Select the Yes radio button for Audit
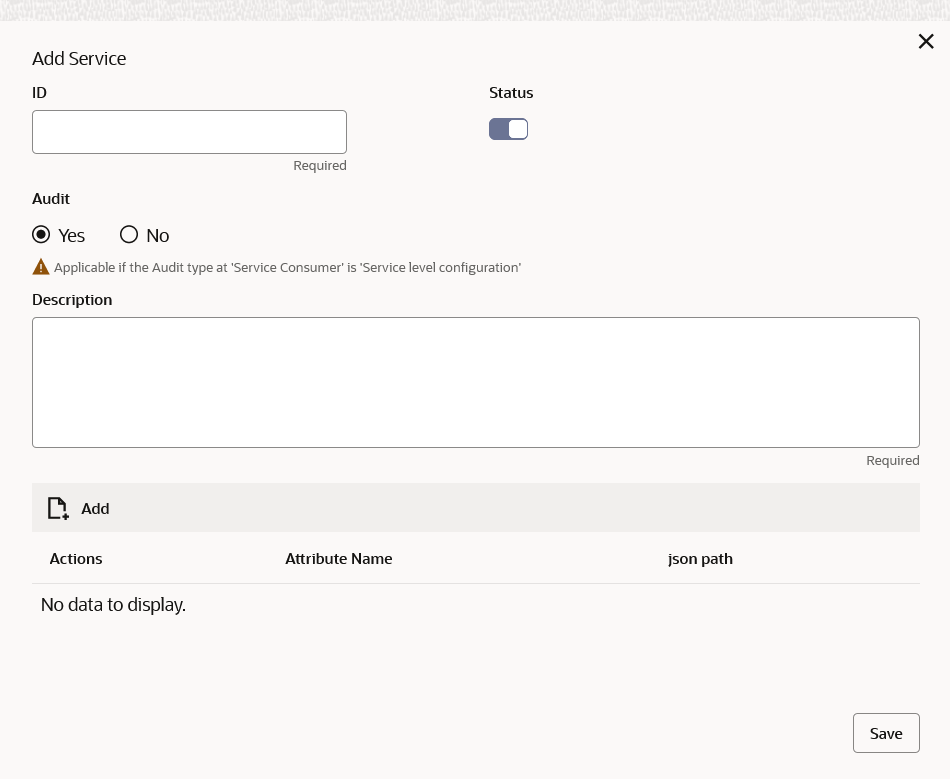The image size is (950, 779). (41, 235)
